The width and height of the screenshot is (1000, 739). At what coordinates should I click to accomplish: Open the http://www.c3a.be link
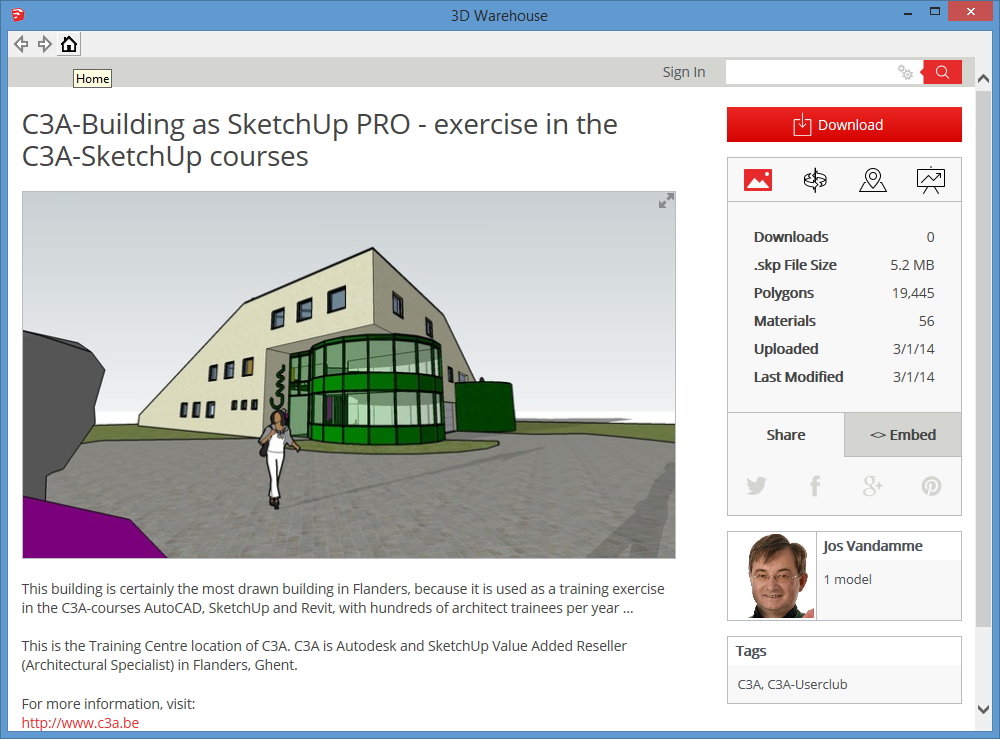80,722
